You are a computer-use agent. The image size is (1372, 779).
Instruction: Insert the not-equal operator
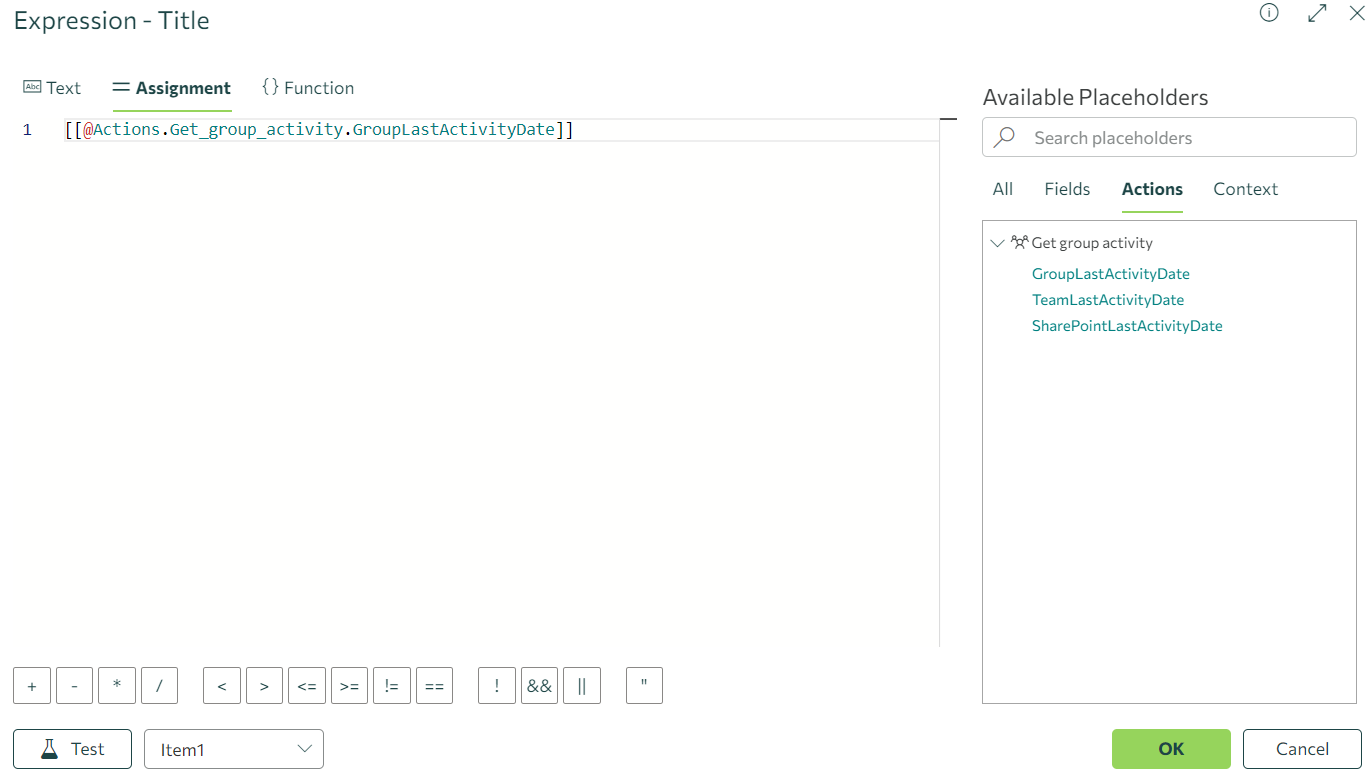pos(392,686)
